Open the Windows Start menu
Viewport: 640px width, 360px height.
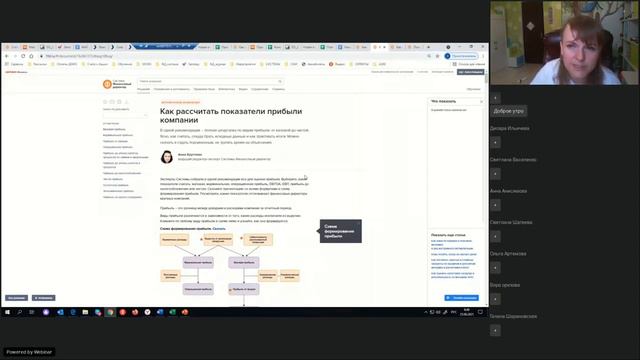tap(7, 312)
